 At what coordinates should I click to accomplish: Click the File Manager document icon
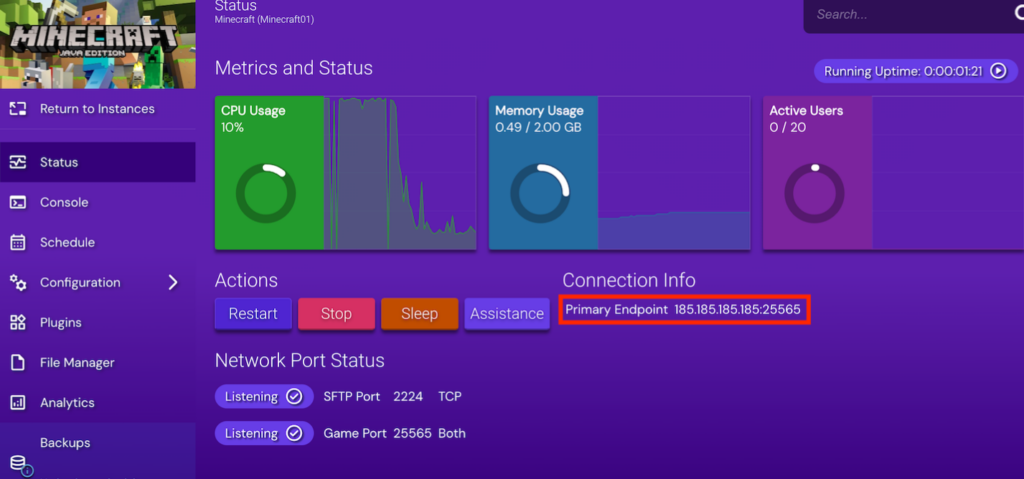17,363
